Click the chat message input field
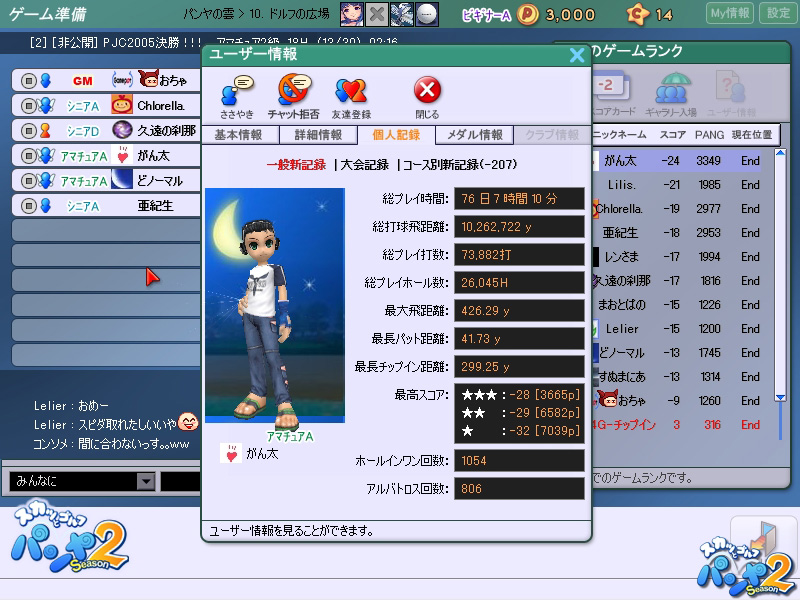800x600 pixels. 181,481
